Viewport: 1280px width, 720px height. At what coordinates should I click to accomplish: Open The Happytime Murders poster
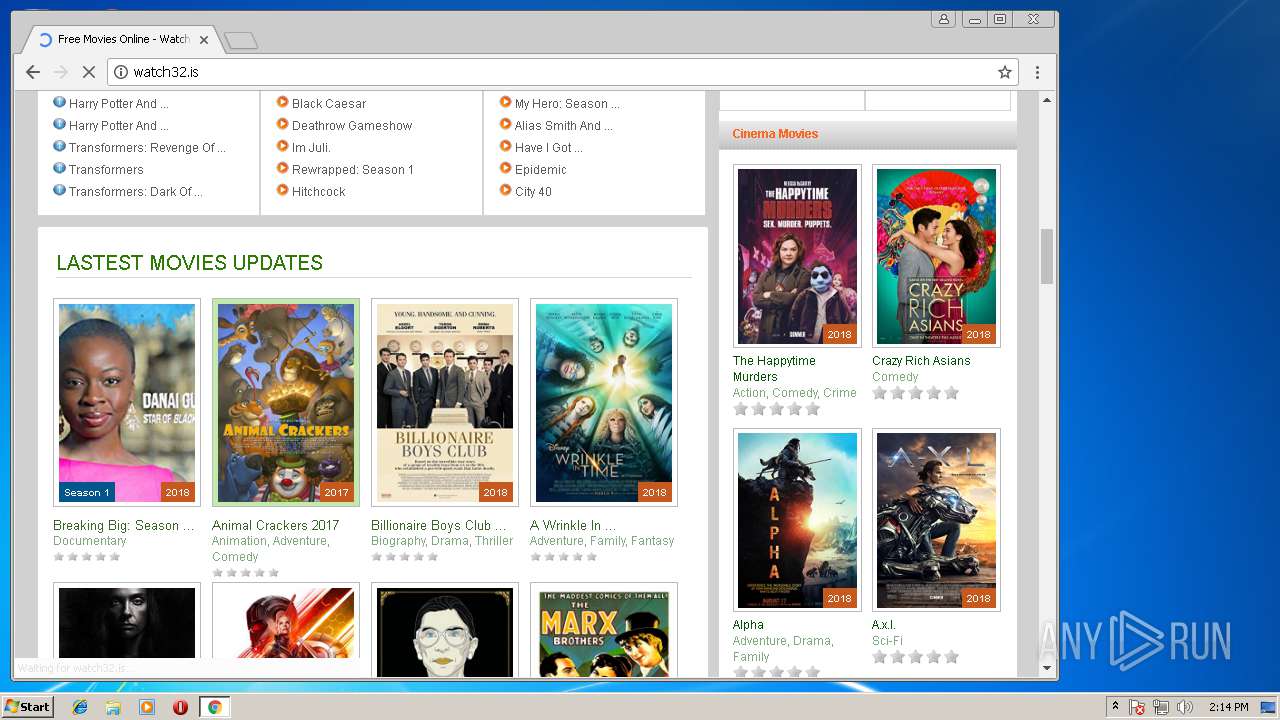point(797,256)
